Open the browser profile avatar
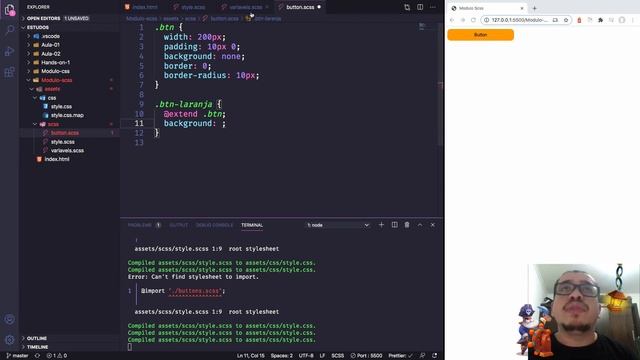Viewport: 640px width, 360px height. [622, 20]
